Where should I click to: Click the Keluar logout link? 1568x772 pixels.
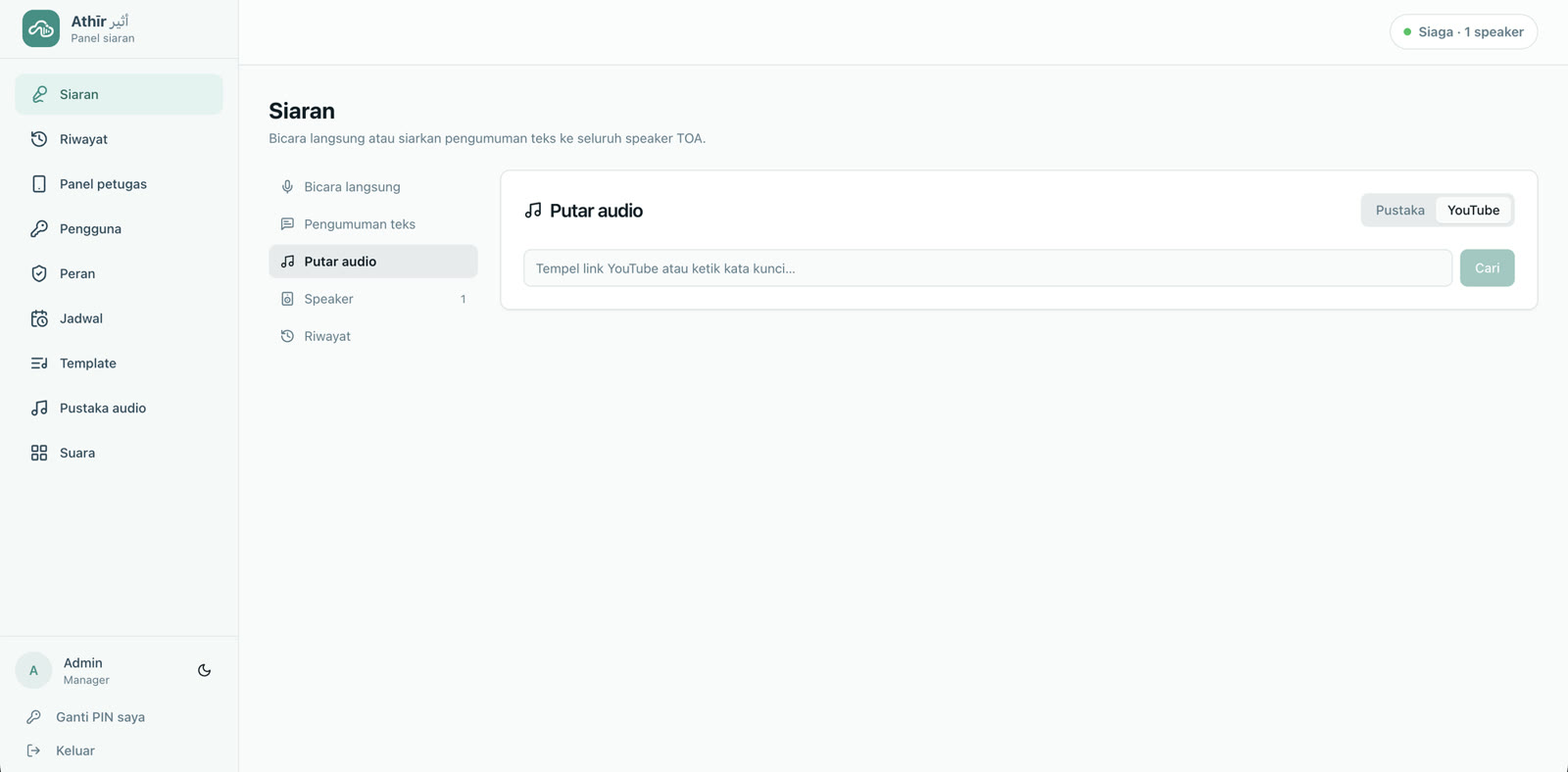74,750
